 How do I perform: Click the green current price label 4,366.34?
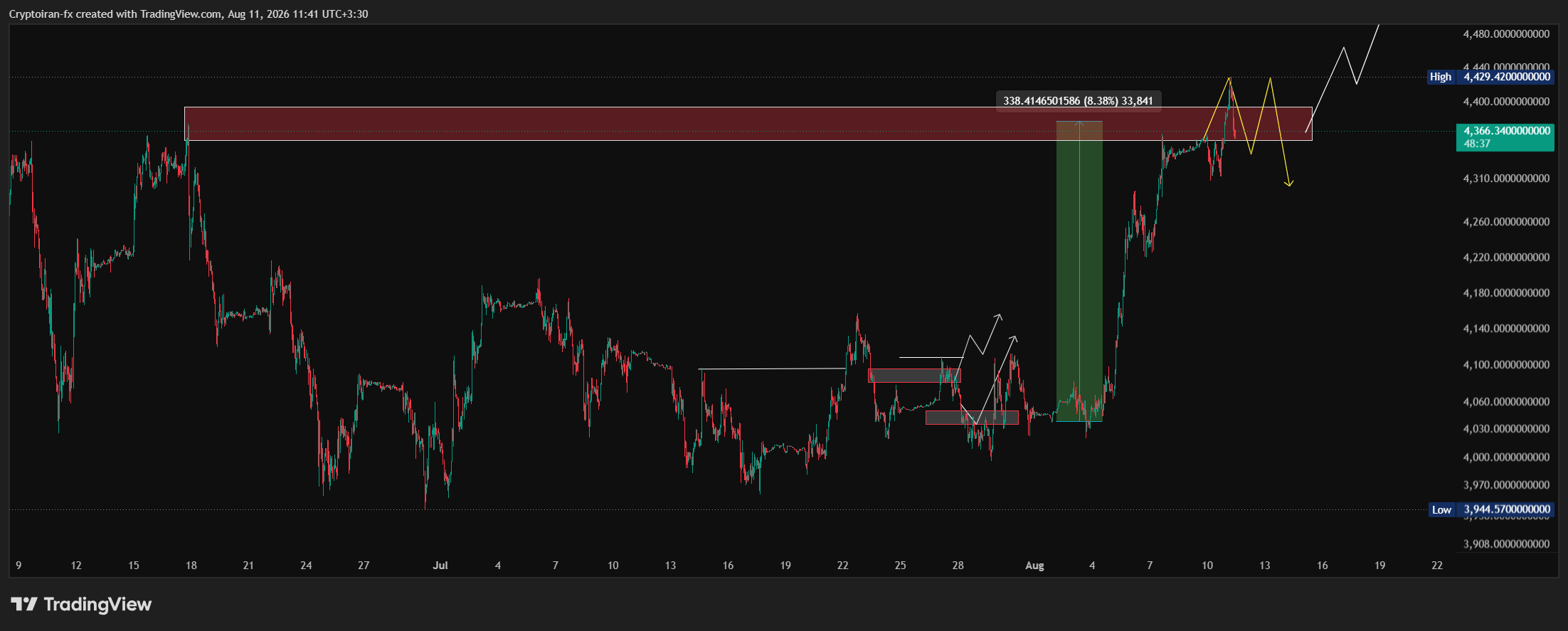pos(1505,137)
